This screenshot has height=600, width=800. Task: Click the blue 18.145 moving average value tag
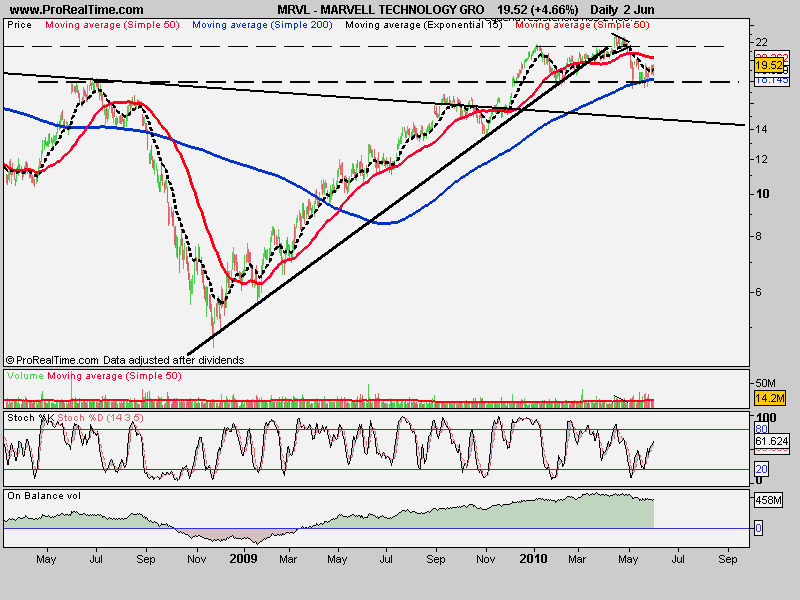point(771,80)
